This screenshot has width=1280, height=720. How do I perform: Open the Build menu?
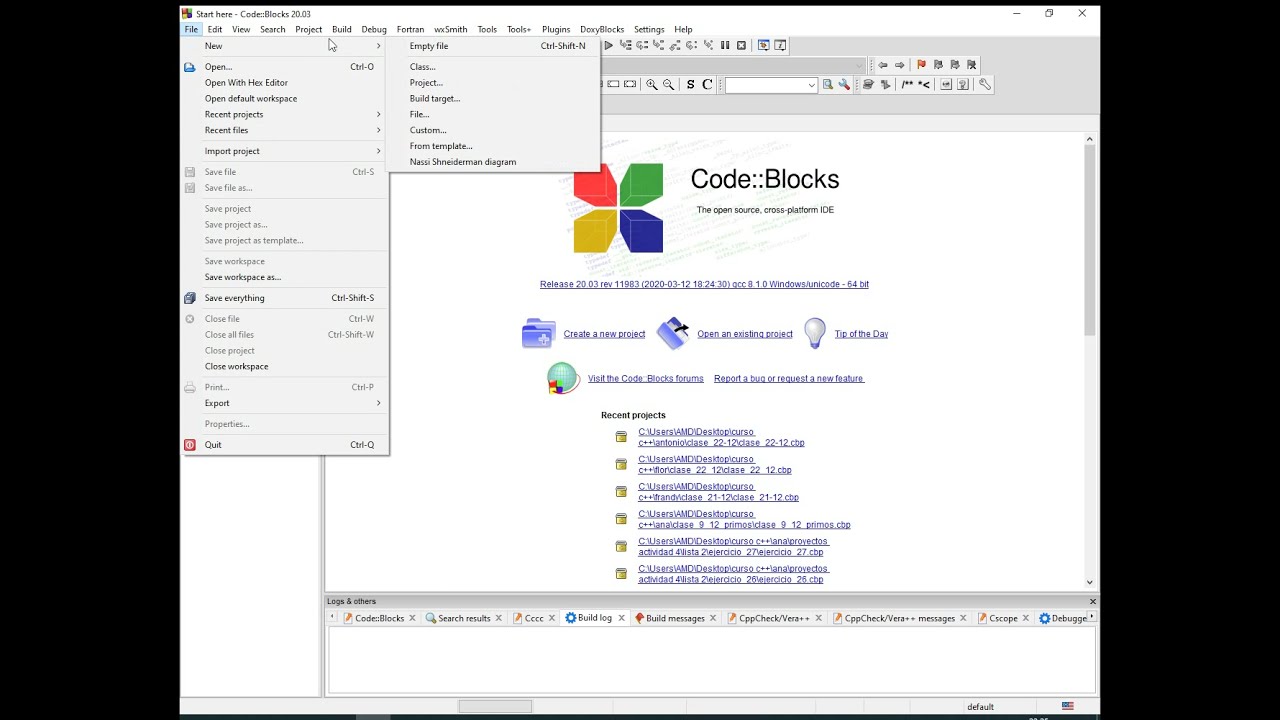coord(341,29)
